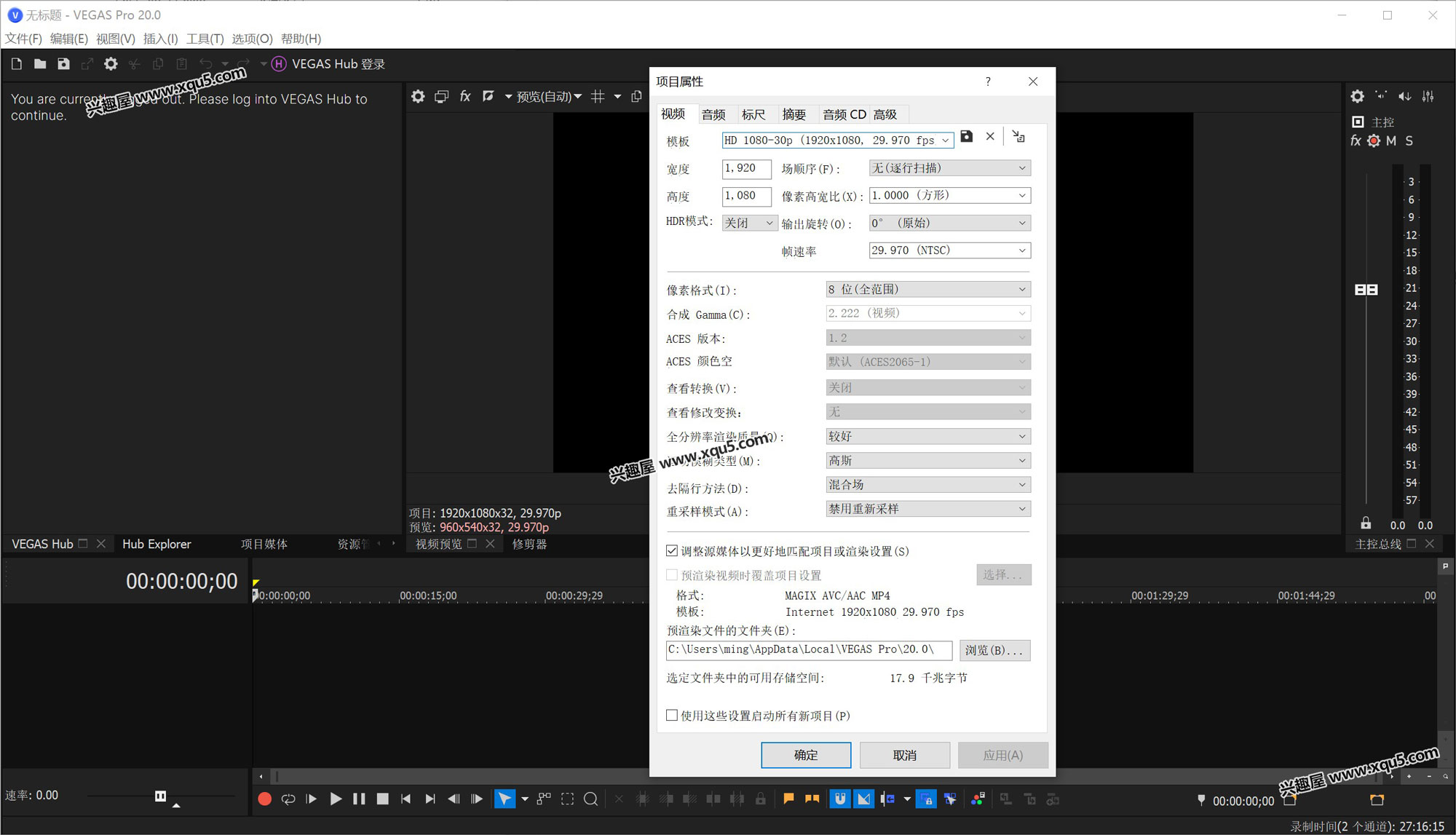This screenshot has width=1456, height=835.
Task: Select the Normal edit arrow tool
Action: tap(504, 799)
